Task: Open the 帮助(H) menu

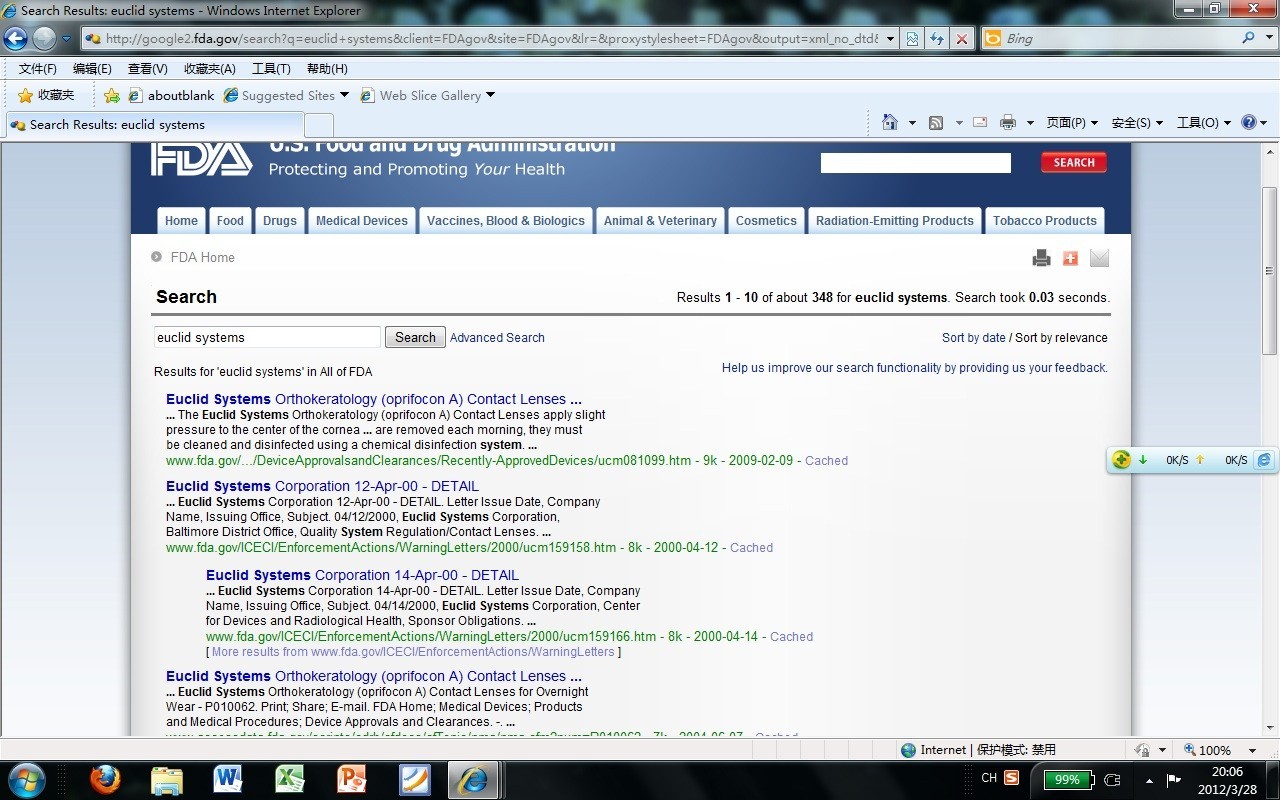Action: (x=327, y=69)
